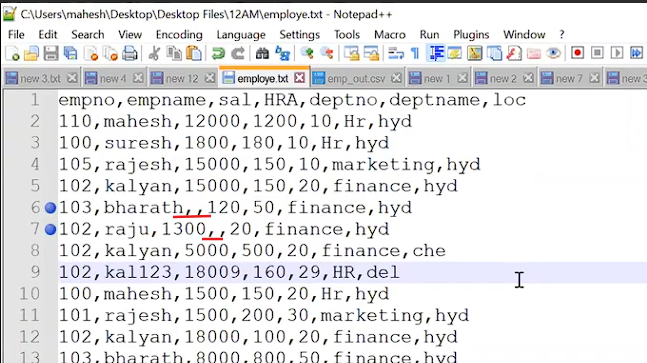Click the Save All icon
Image resolution: width=647 pixels, height=363 pixels.
[71, 53]
